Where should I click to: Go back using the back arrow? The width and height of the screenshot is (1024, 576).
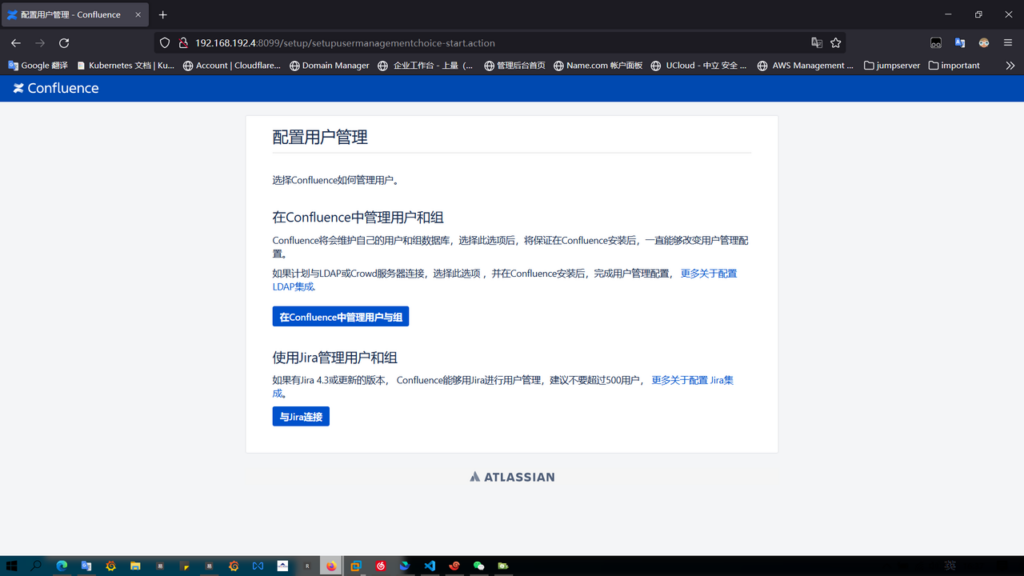[x=16, y=43]
